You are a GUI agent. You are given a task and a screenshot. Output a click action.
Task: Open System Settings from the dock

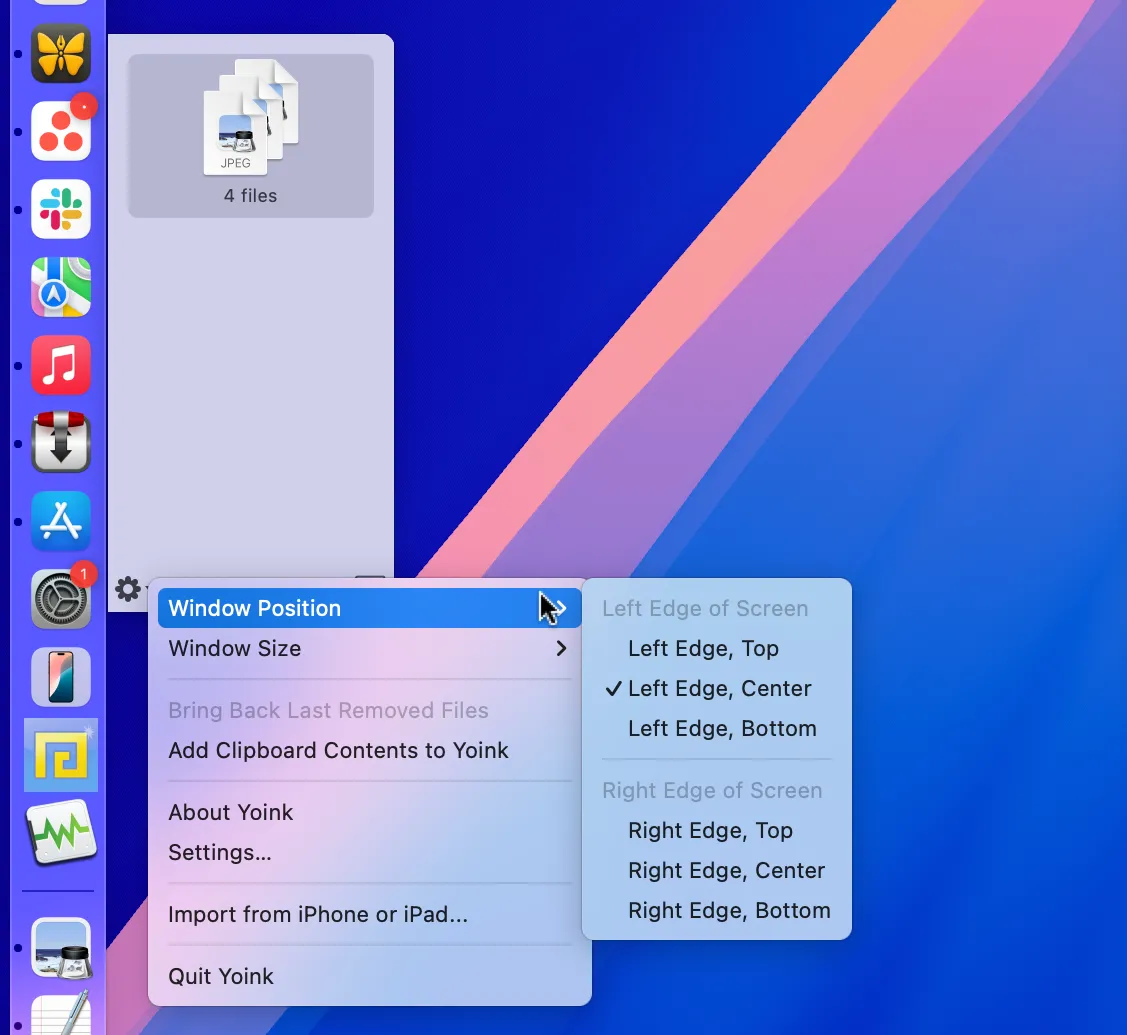point(61,599)
